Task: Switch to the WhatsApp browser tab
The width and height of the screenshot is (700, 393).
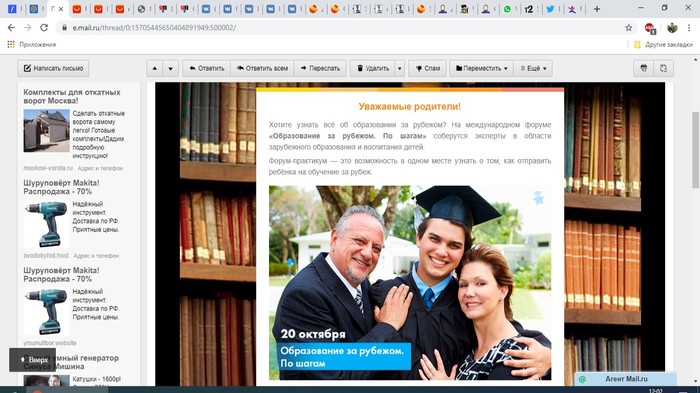Action: pos(507,9)
